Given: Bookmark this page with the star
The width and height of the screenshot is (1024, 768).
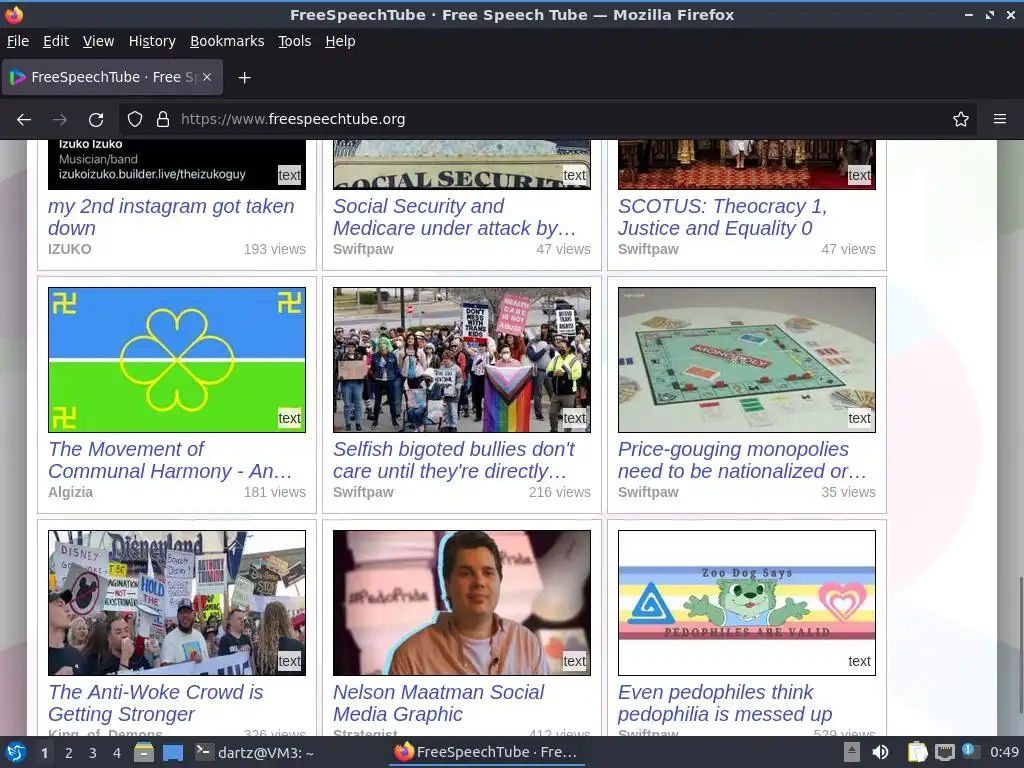Looking at the screenshot, I should coord(961,120).
